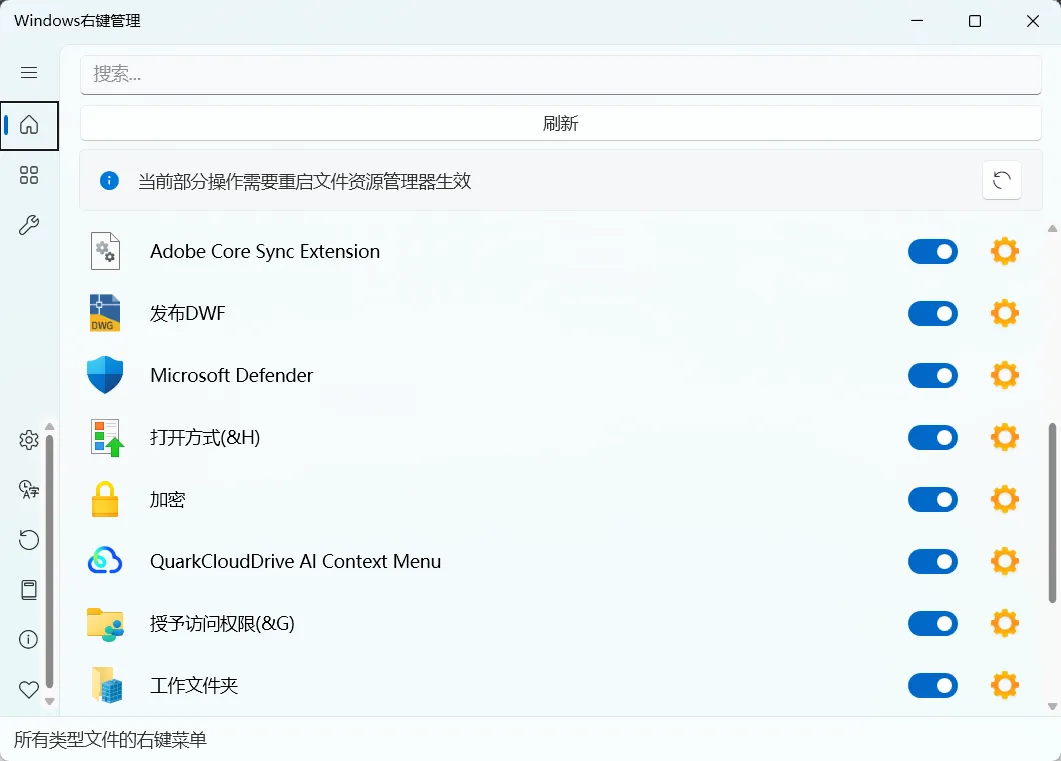Open the settings gear in the sidebar
1061x761 pixels.
coord(29,439)
